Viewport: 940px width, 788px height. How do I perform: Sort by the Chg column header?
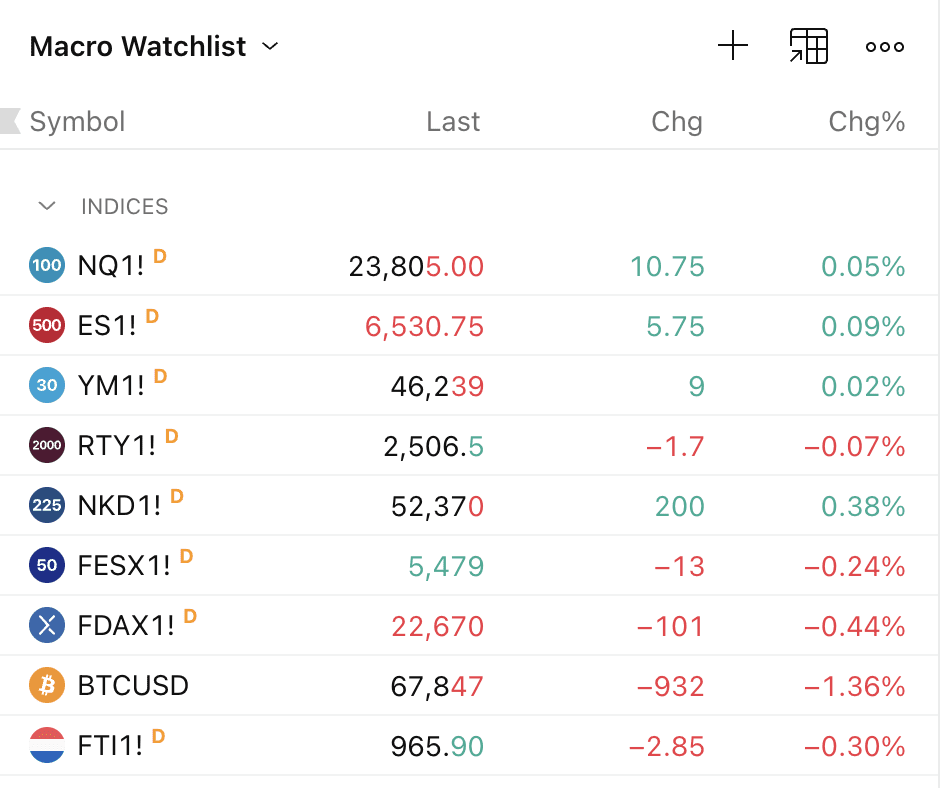(677, 122)
